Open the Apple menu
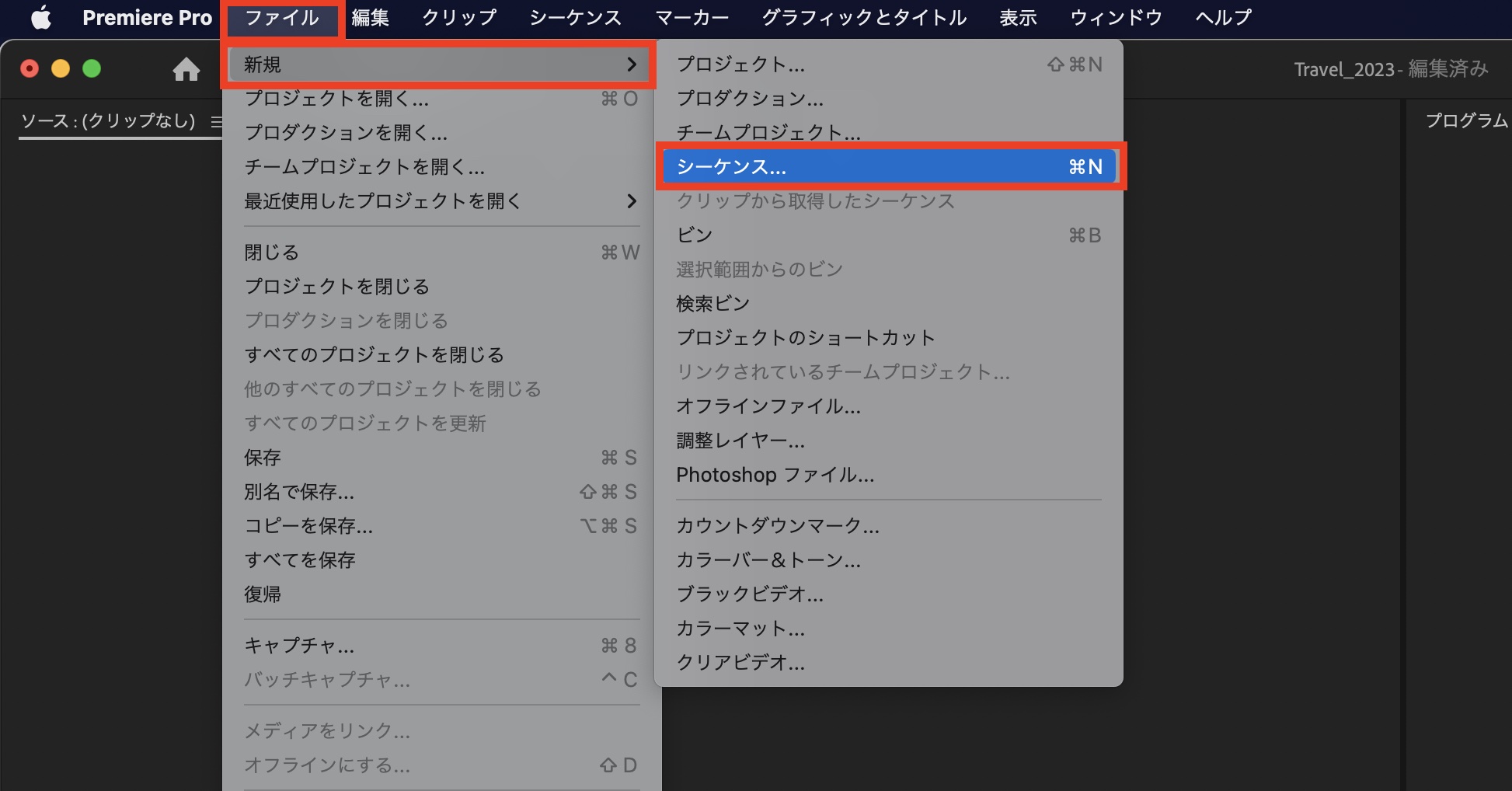Viewport: 1512px width, 791px height. click(41, 17)
